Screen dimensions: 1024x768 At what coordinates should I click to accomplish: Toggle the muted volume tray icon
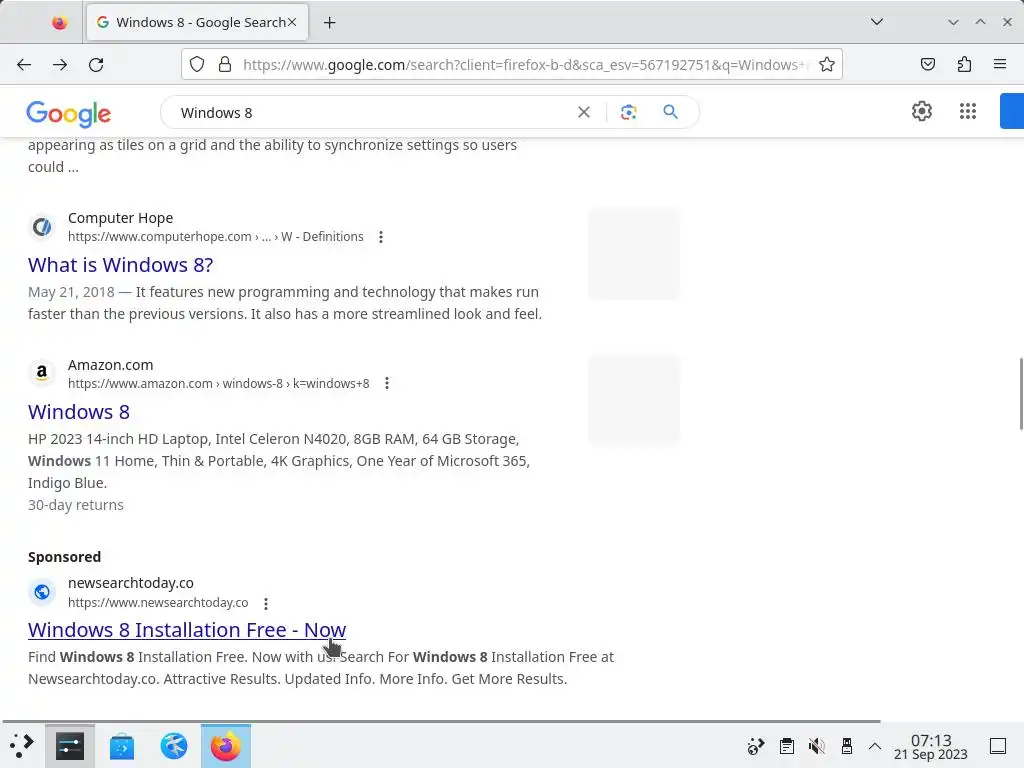[816, 746]
